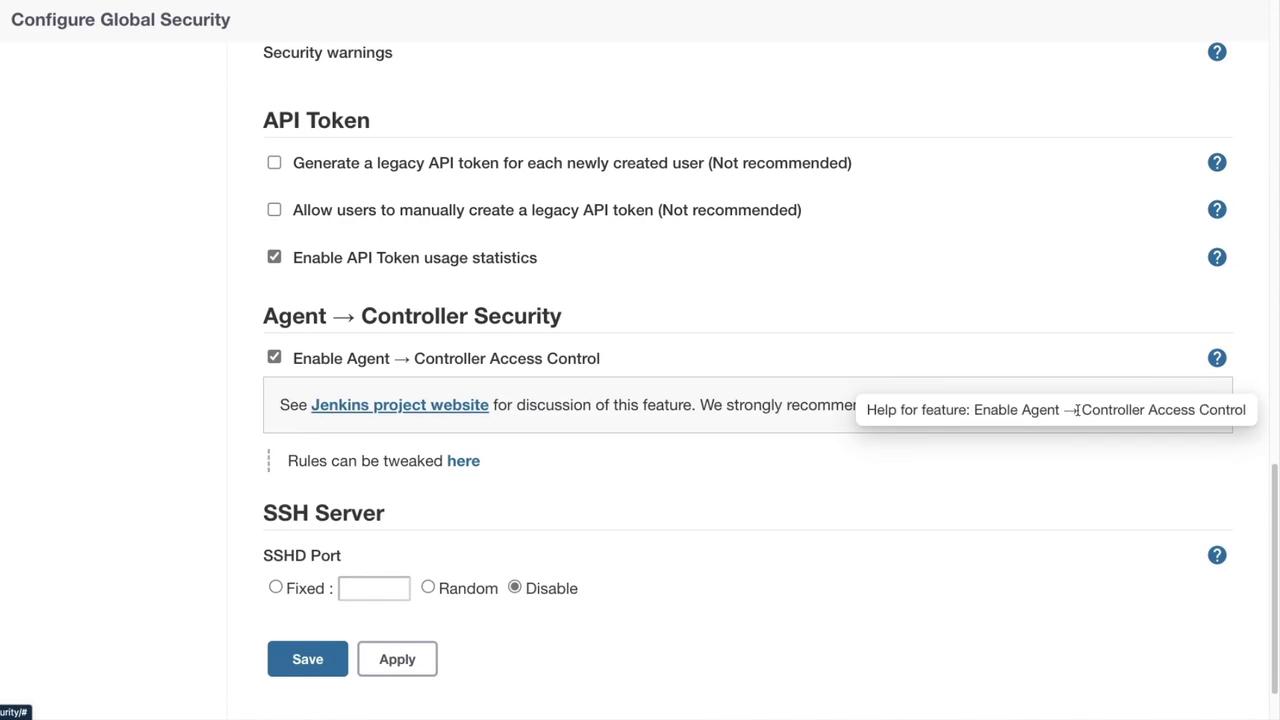
Task: Choose Random SSHD port option
Action: pos(428,587)
